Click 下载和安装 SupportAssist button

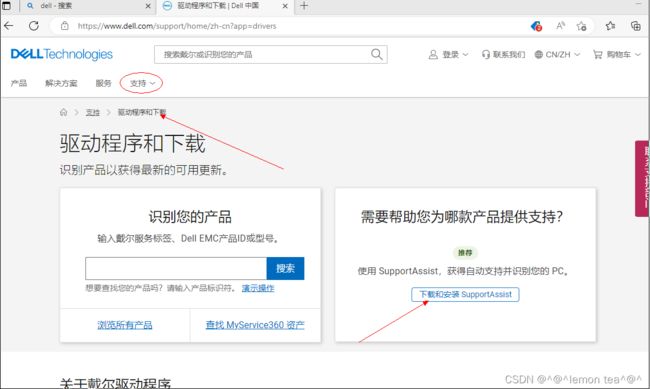coord(465,294)
